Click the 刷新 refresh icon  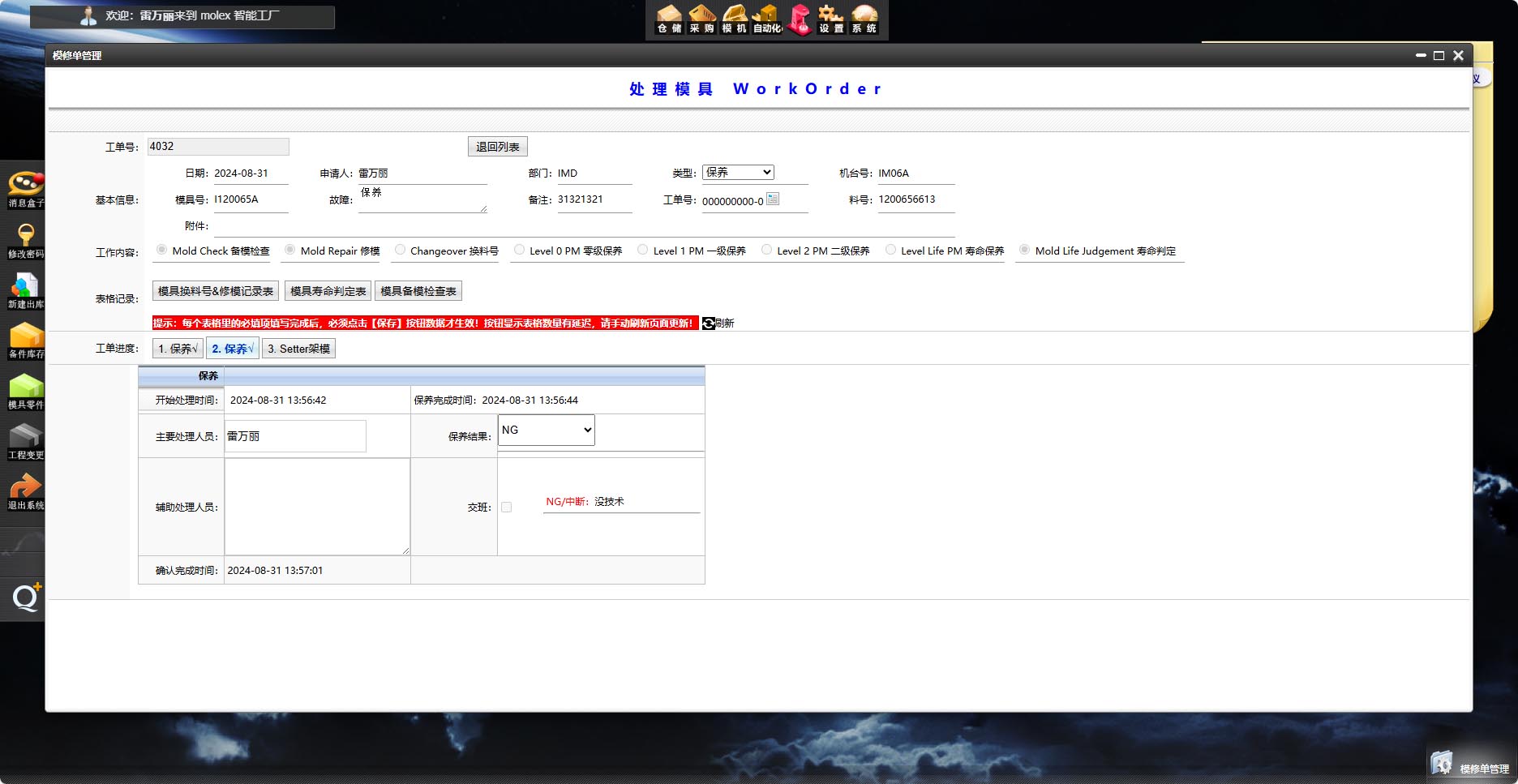[709, 323]
